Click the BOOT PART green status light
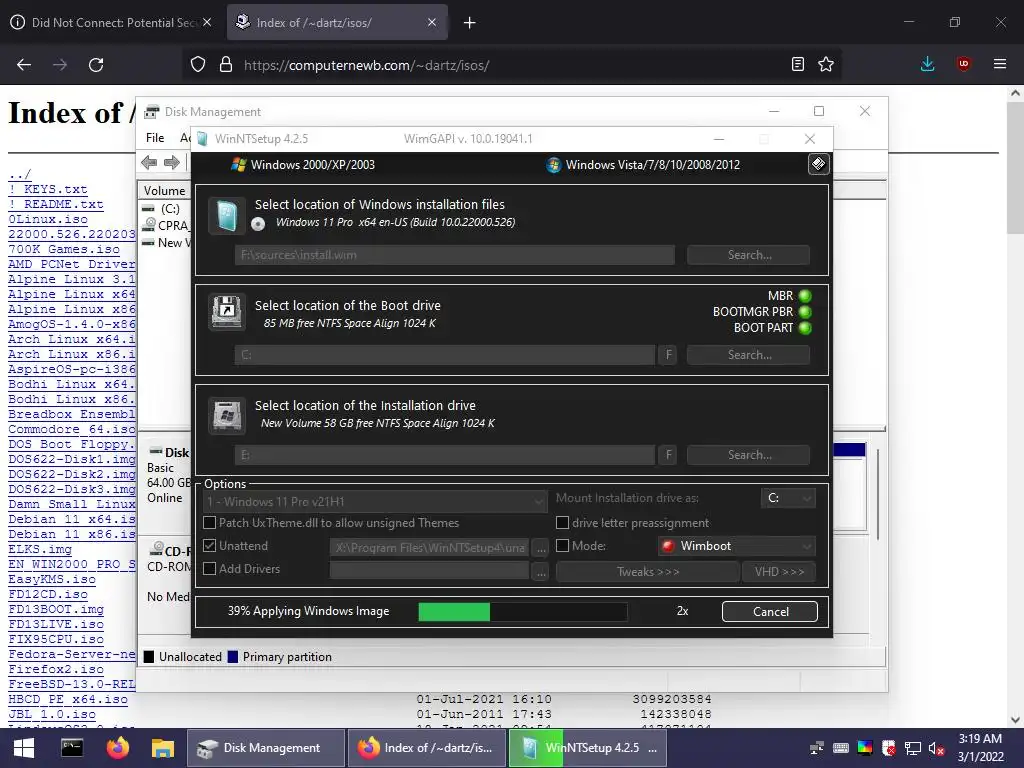The height and width of the screenshot is (768, 1024). click(805, 328)
